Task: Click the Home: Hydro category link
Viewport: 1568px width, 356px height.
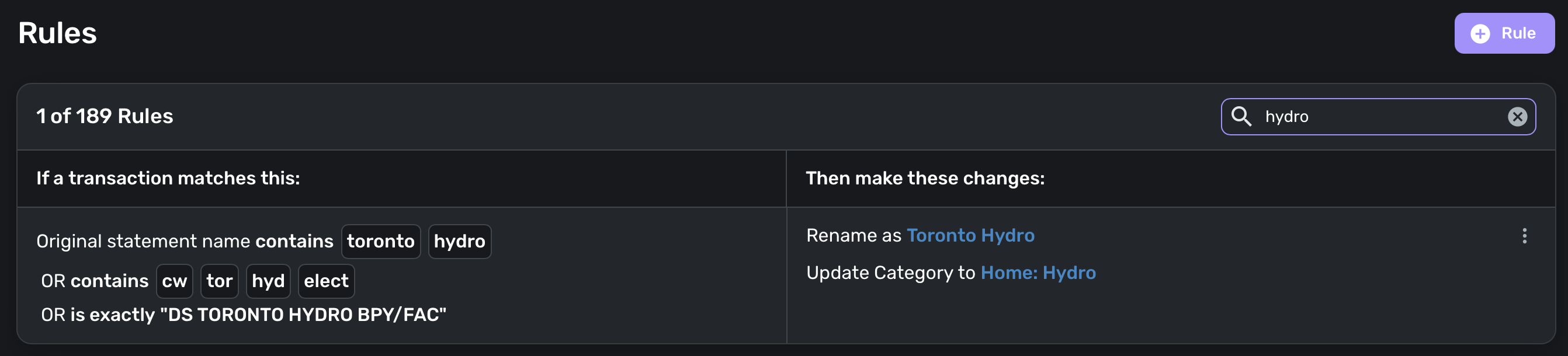Action: 1038,273
